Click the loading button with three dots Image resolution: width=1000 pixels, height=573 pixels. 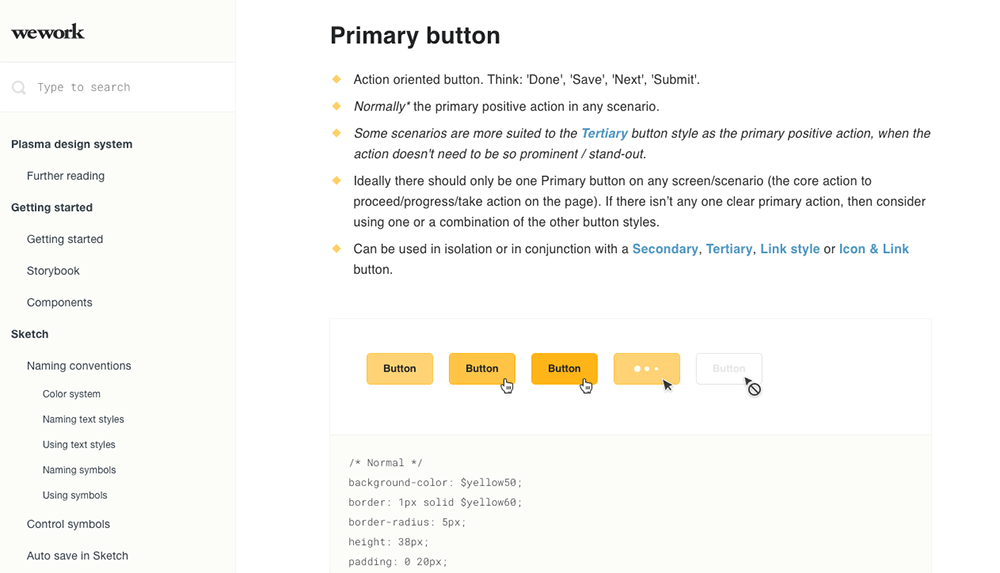pyautogui.click(x=646, y=369)
